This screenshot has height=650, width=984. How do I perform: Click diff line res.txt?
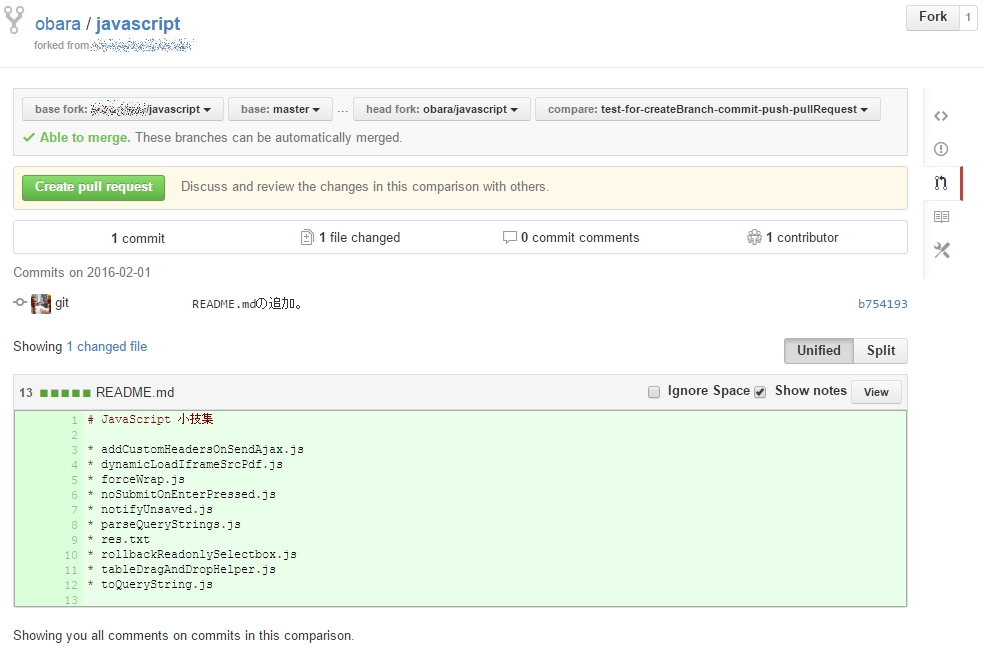[125, 540]
